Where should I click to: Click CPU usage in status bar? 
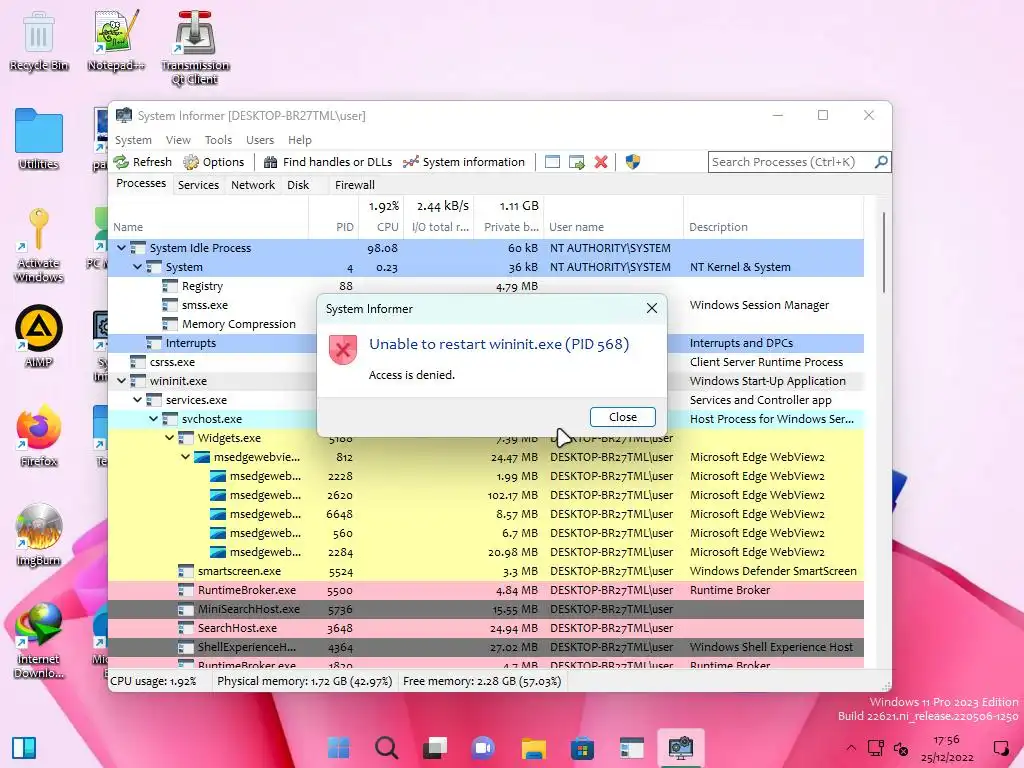pyautogui.click(x=153, y=680)
